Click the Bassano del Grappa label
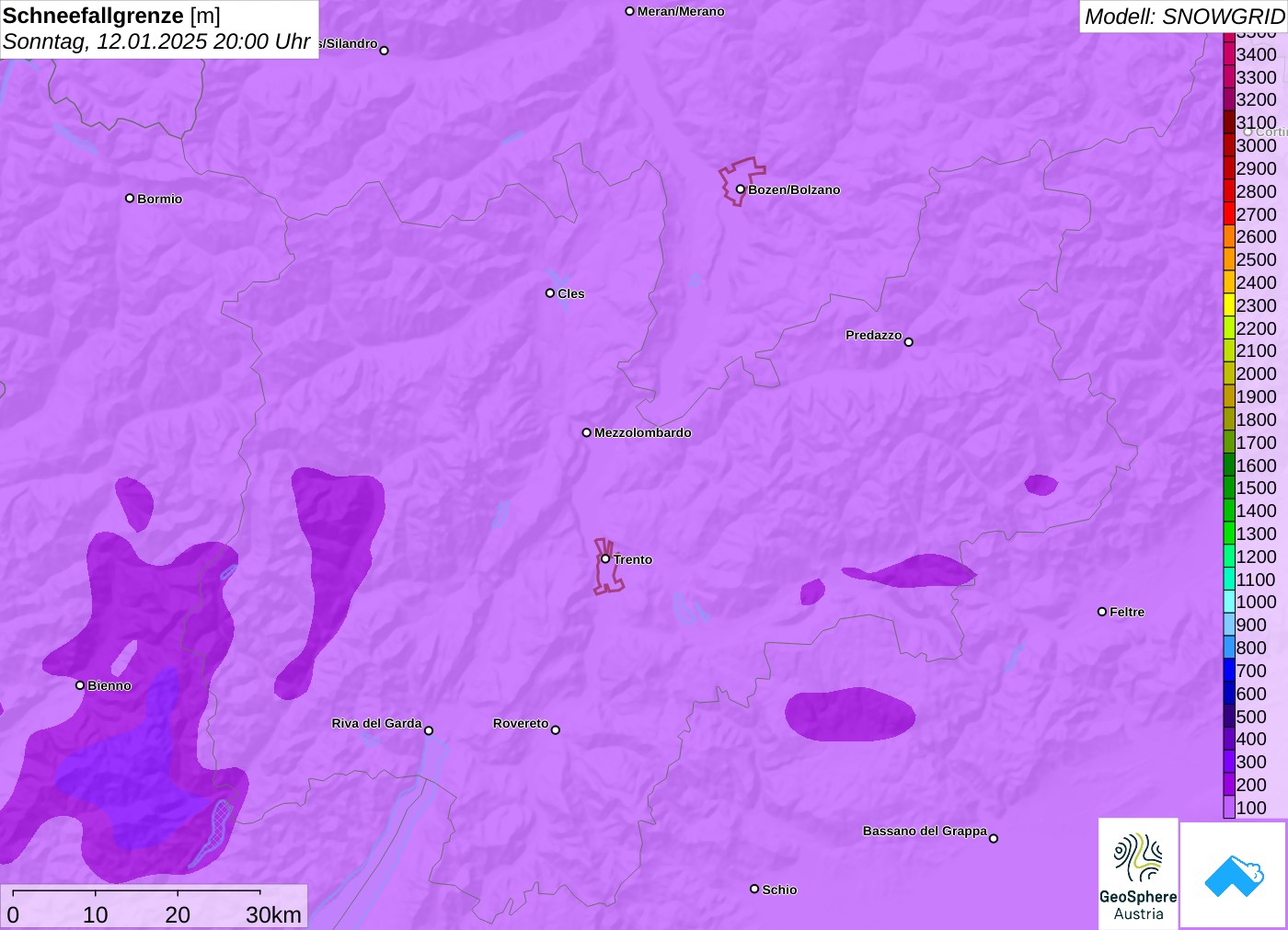This screenshot has height=930, width=1288. [x=925, y=831]
